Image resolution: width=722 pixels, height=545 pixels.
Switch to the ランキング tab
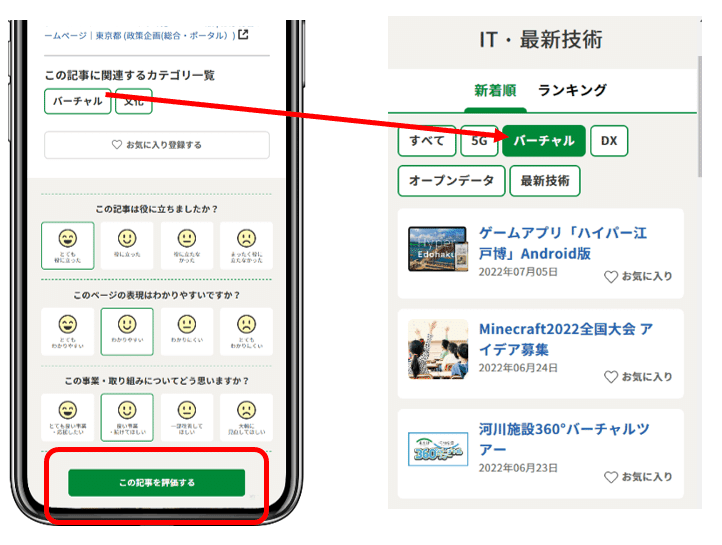pyautogui.click(x=572, y=90)
